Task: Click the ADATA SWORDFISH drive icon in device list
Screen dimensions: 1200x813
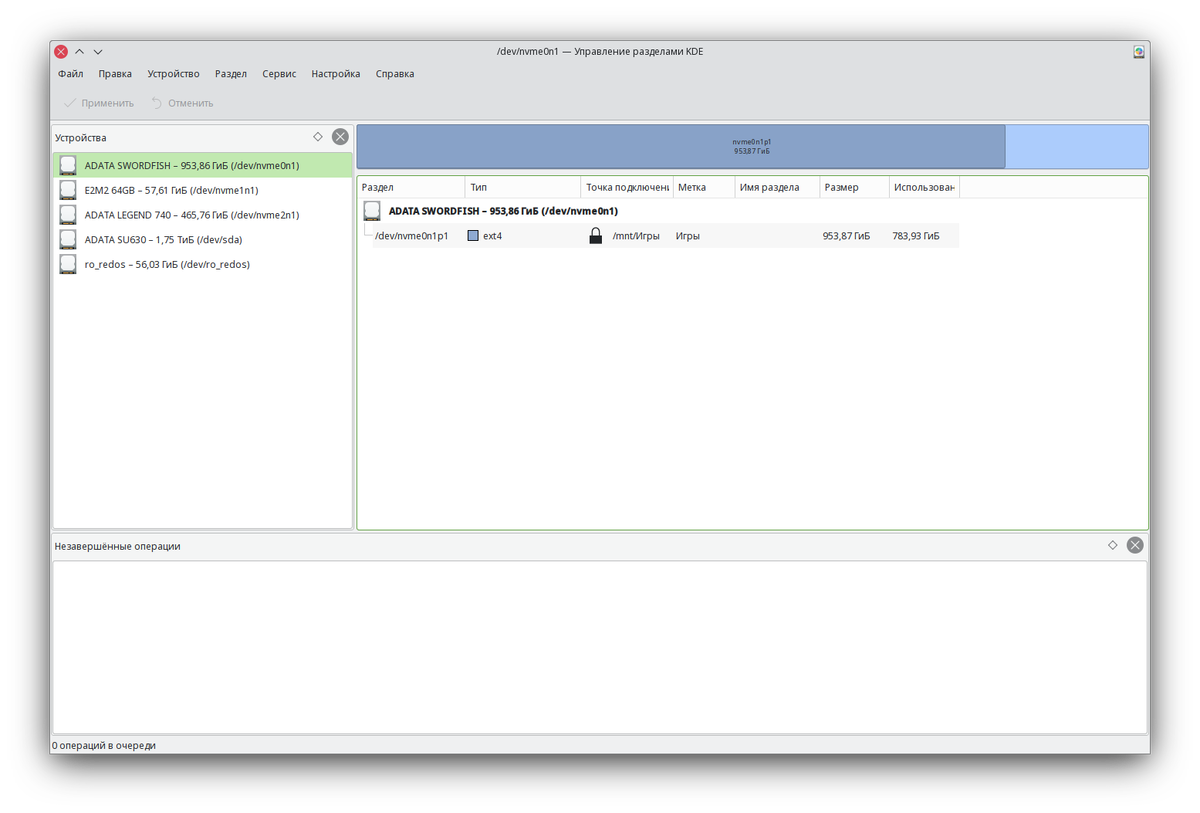Action: tap(68, 165)
